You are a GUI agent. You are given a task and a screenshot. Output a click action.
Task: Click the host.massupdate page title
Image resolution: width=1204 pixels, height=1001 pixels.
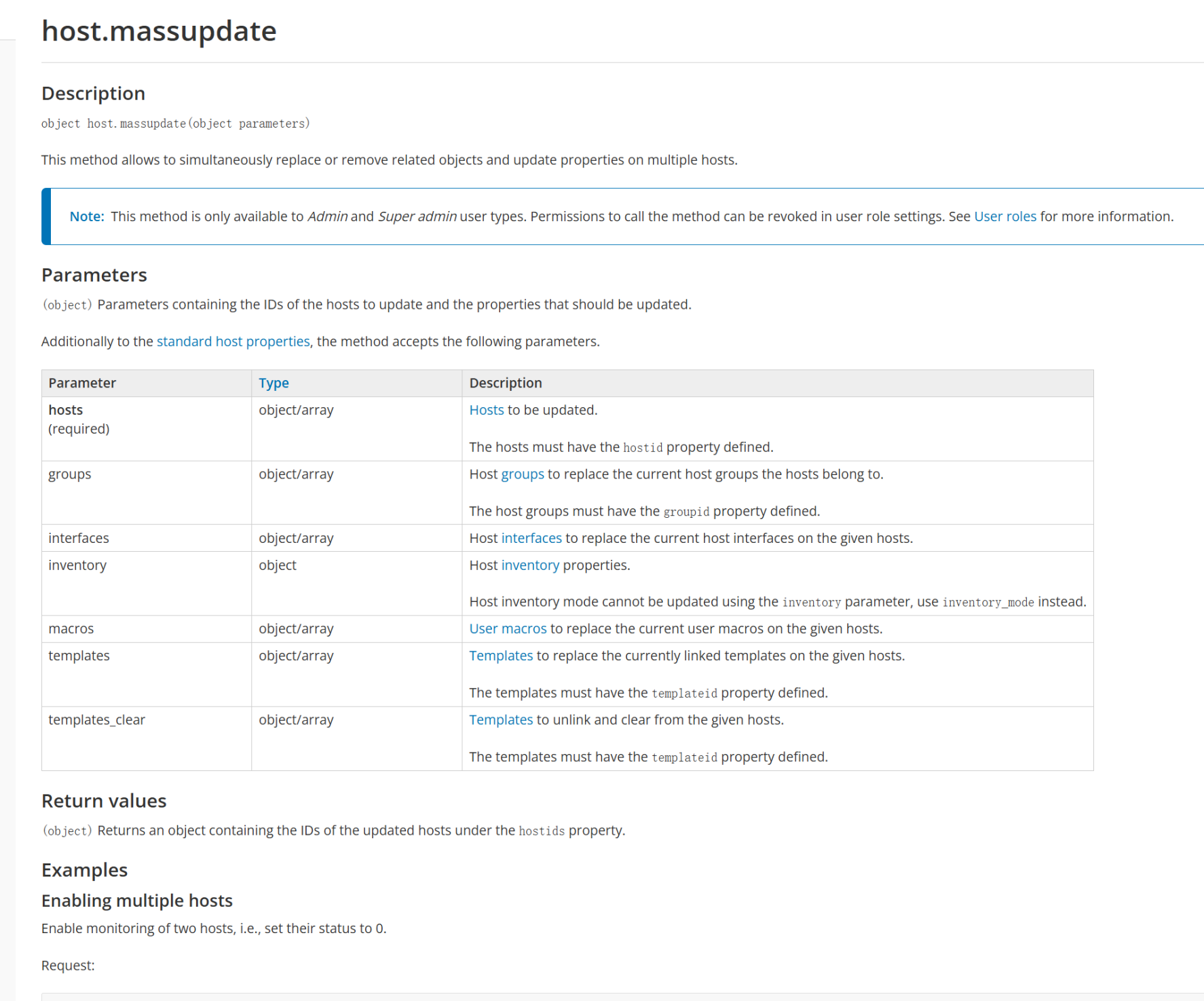pos(159,31)
